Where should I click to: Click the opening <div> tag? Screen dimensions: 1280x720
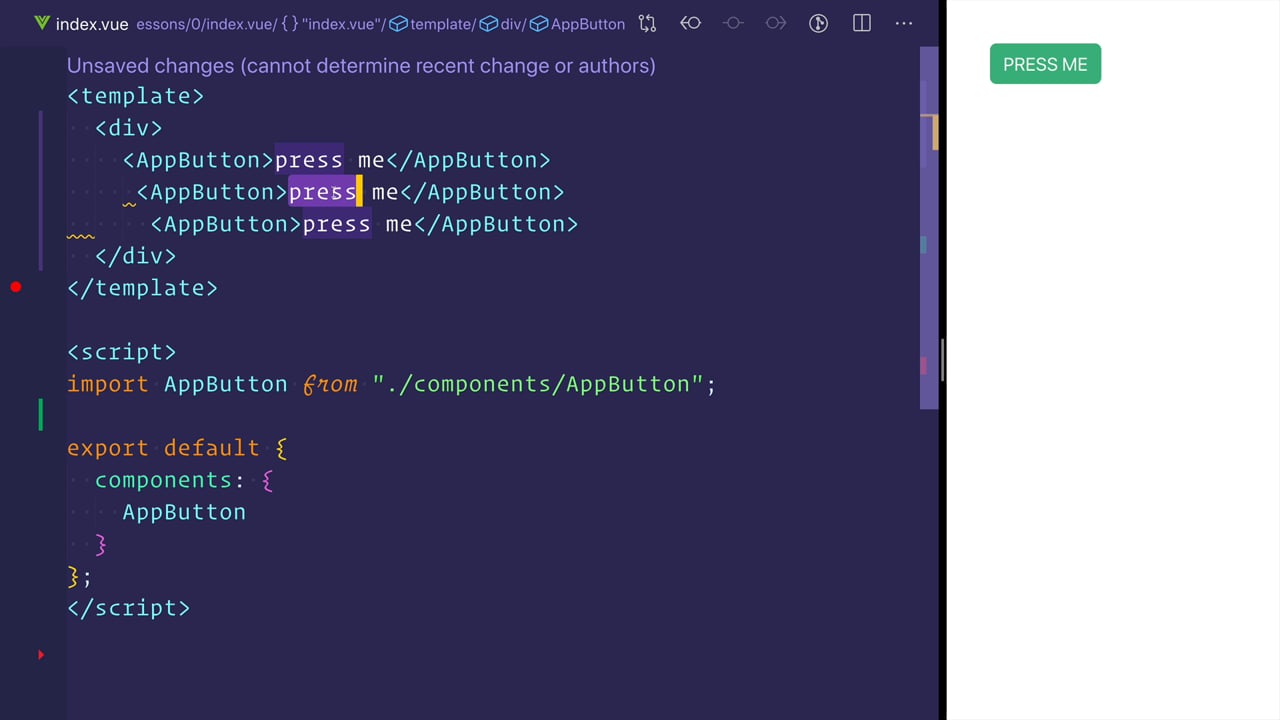[128, 128]
